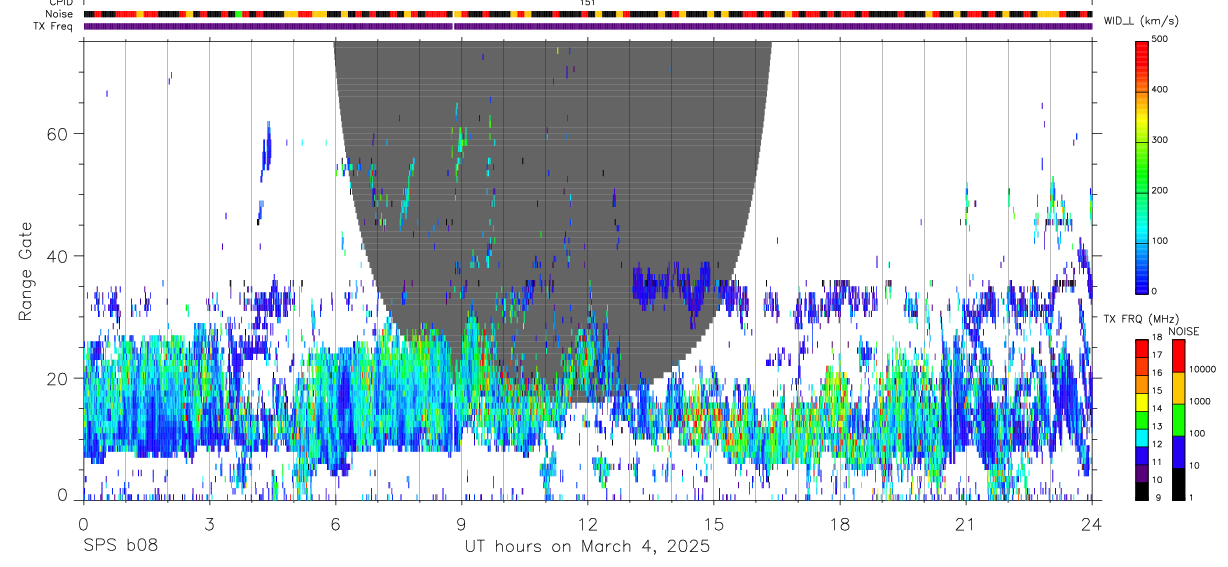Select the red top swatch of the NOISE legend
This screenshot has height=567, width=1228.
click(x=1179, y=356)
